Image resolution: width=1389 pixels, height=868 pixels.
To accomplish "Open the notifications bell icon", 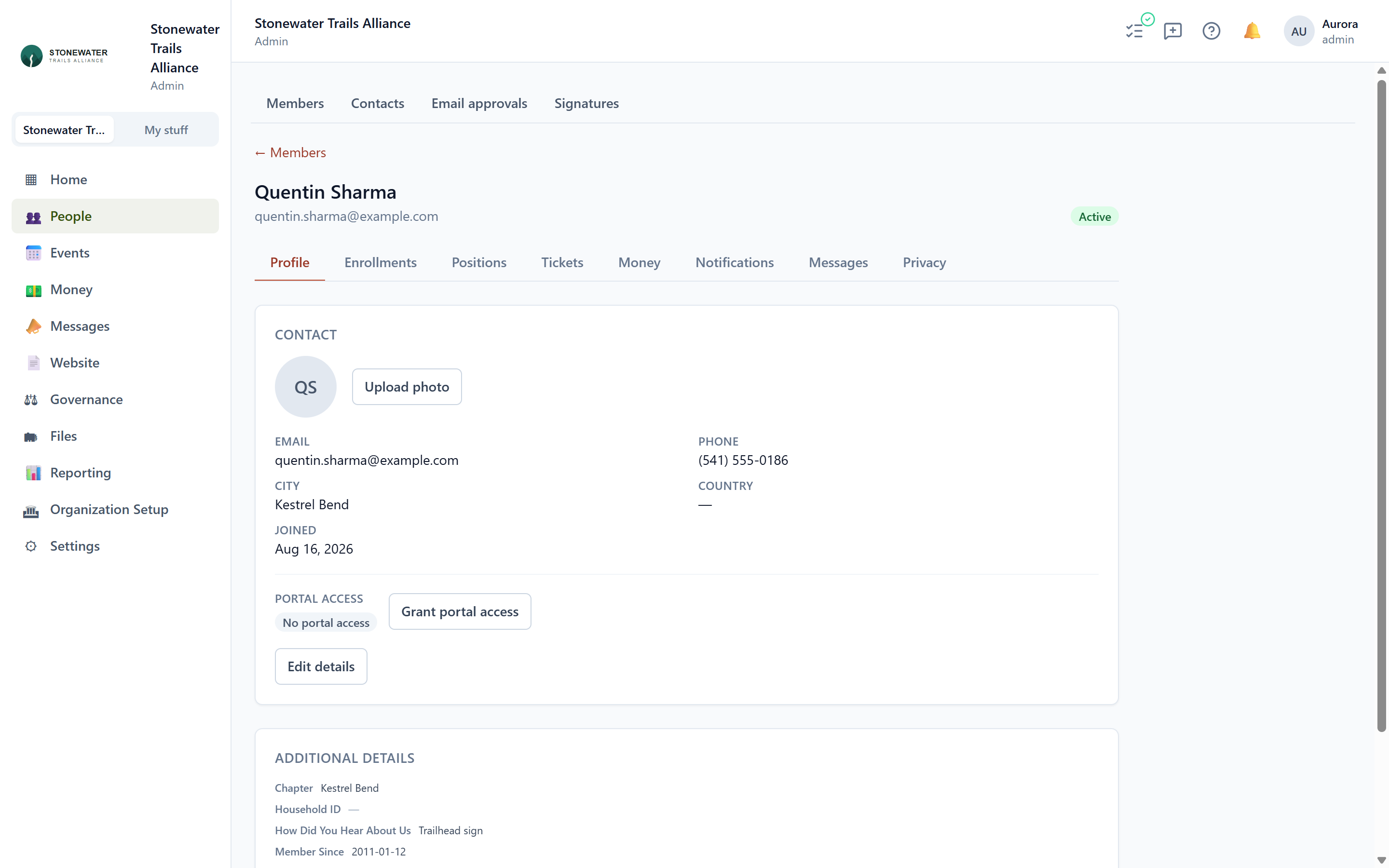I will [1252, 30].
